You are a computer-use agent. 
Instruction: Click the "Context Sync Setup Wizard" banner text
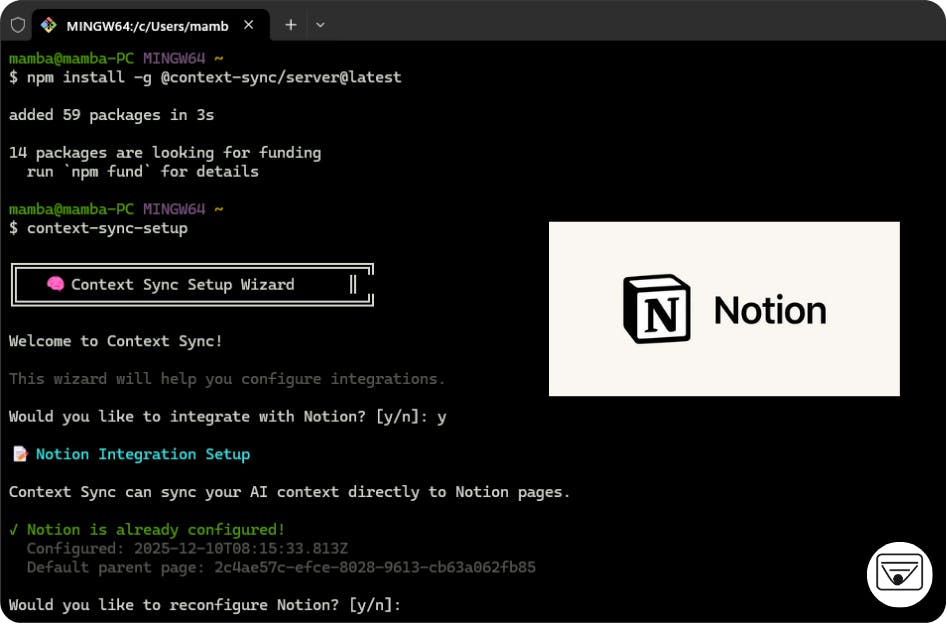coord(182,285)
